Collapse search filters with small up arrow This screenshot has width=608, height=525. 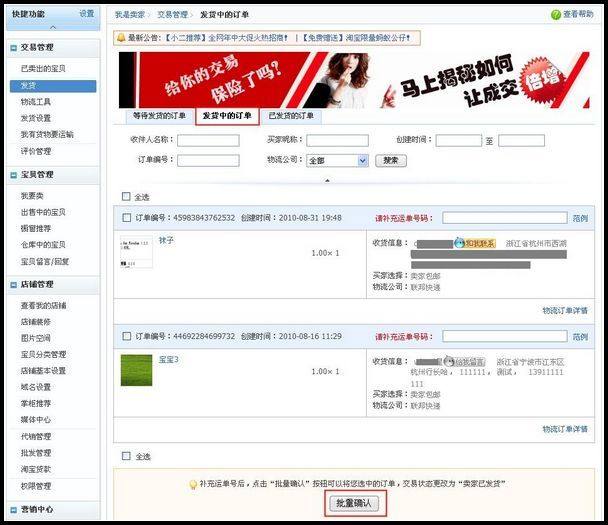(327, 180)
